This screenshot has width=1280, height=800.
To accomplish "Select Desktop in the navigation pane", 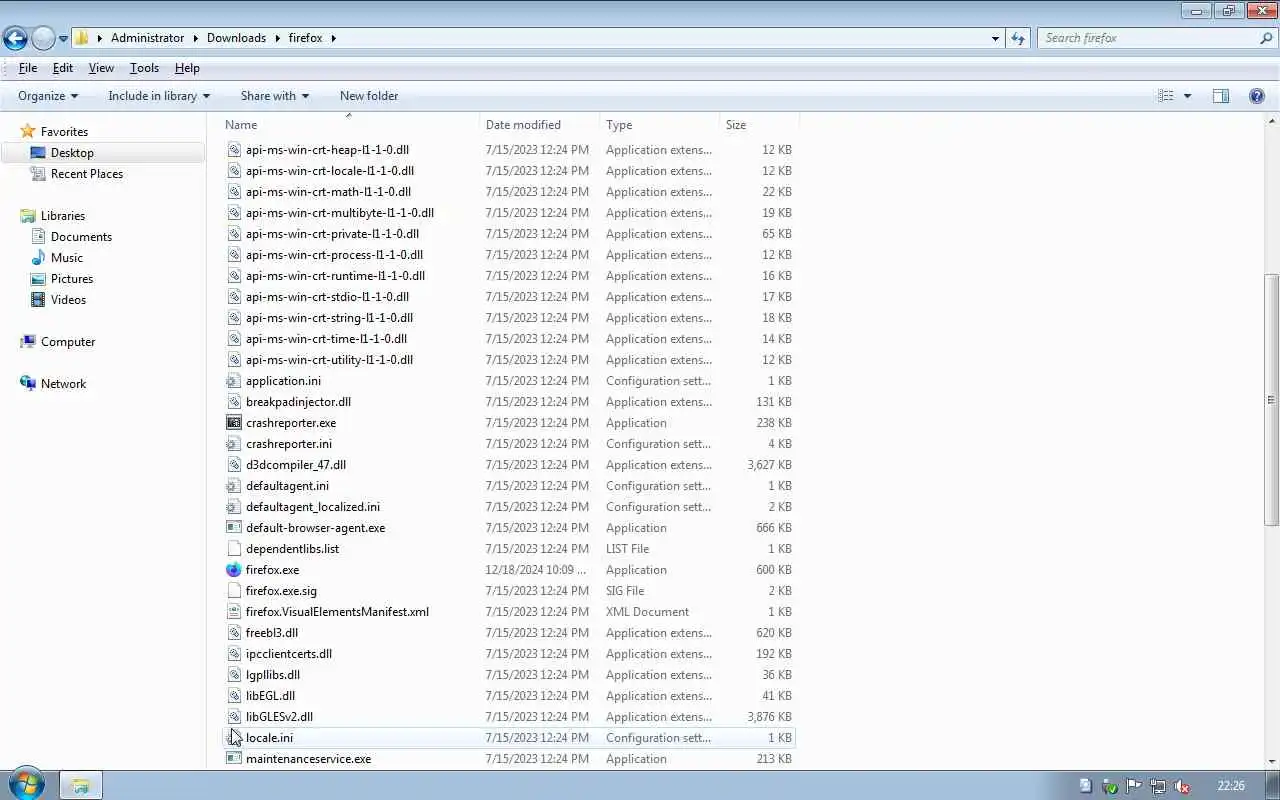I will pos(72,153).
